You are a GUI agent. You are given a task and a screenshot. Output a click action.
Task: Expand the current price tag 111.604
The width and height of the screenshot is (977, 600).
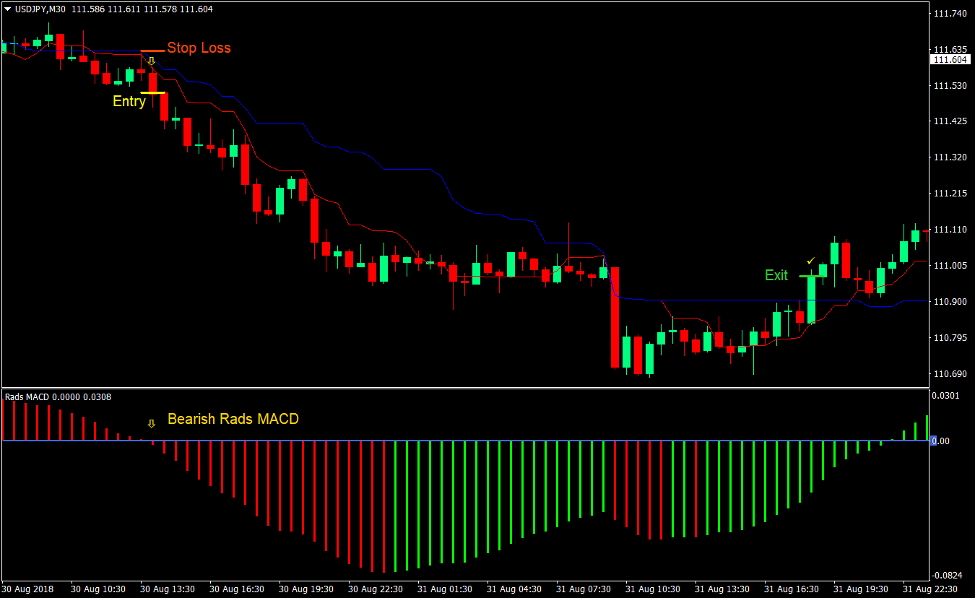[x=948, y=58]
